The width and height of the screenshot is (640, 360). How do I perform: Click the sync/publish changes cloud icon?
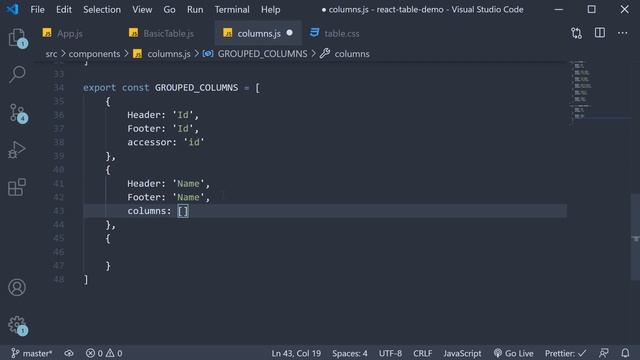click(69, 353)
